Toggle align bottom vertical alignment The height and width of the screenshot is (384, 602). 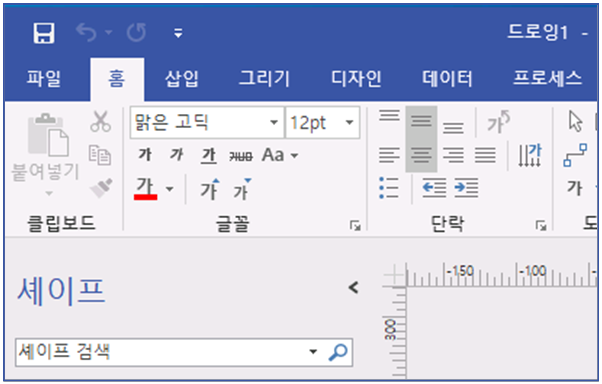(x=453, y=128)
